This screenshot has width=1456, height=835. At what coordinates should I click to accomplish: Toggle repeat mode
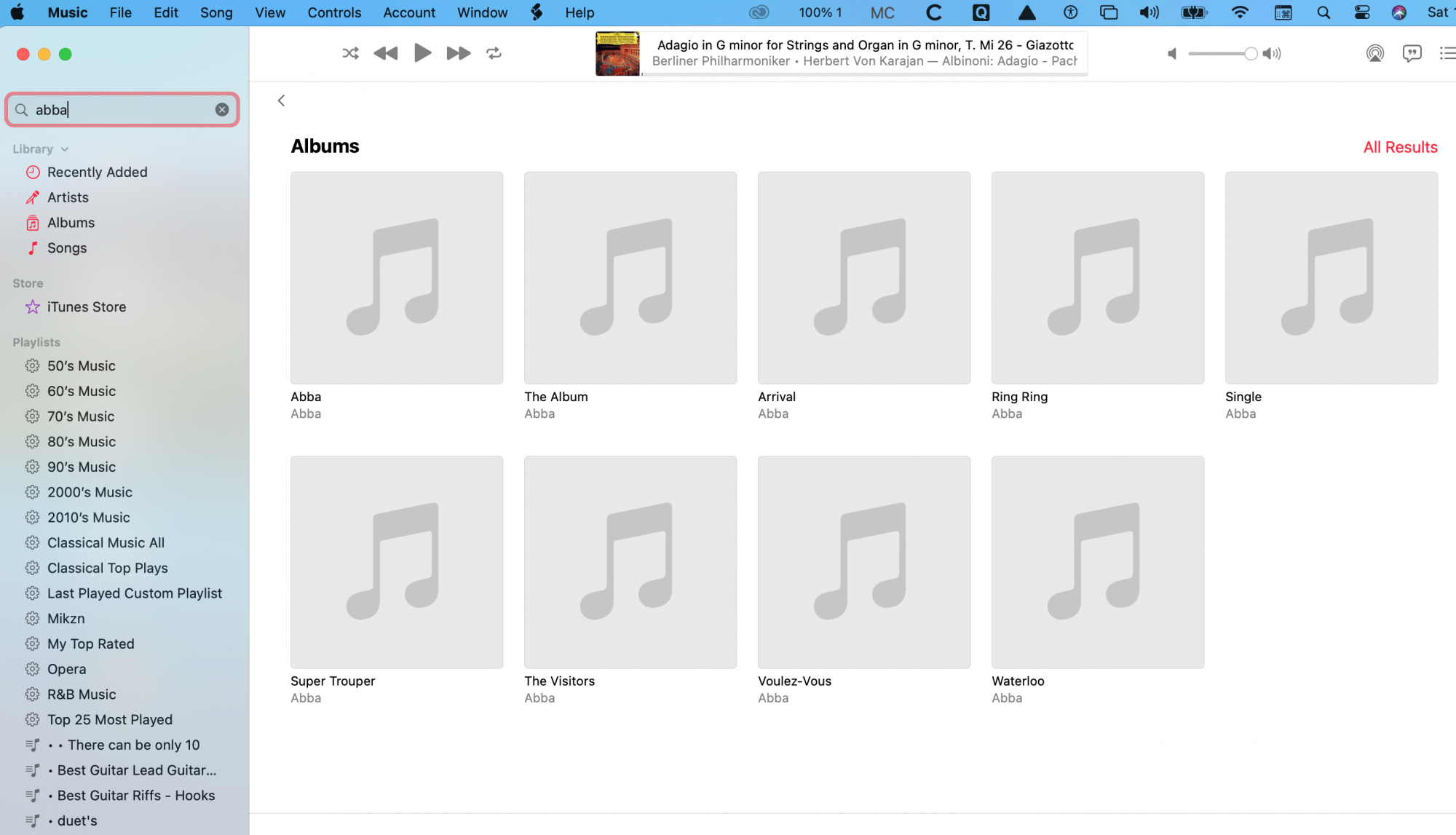click(x=494, y=53)
